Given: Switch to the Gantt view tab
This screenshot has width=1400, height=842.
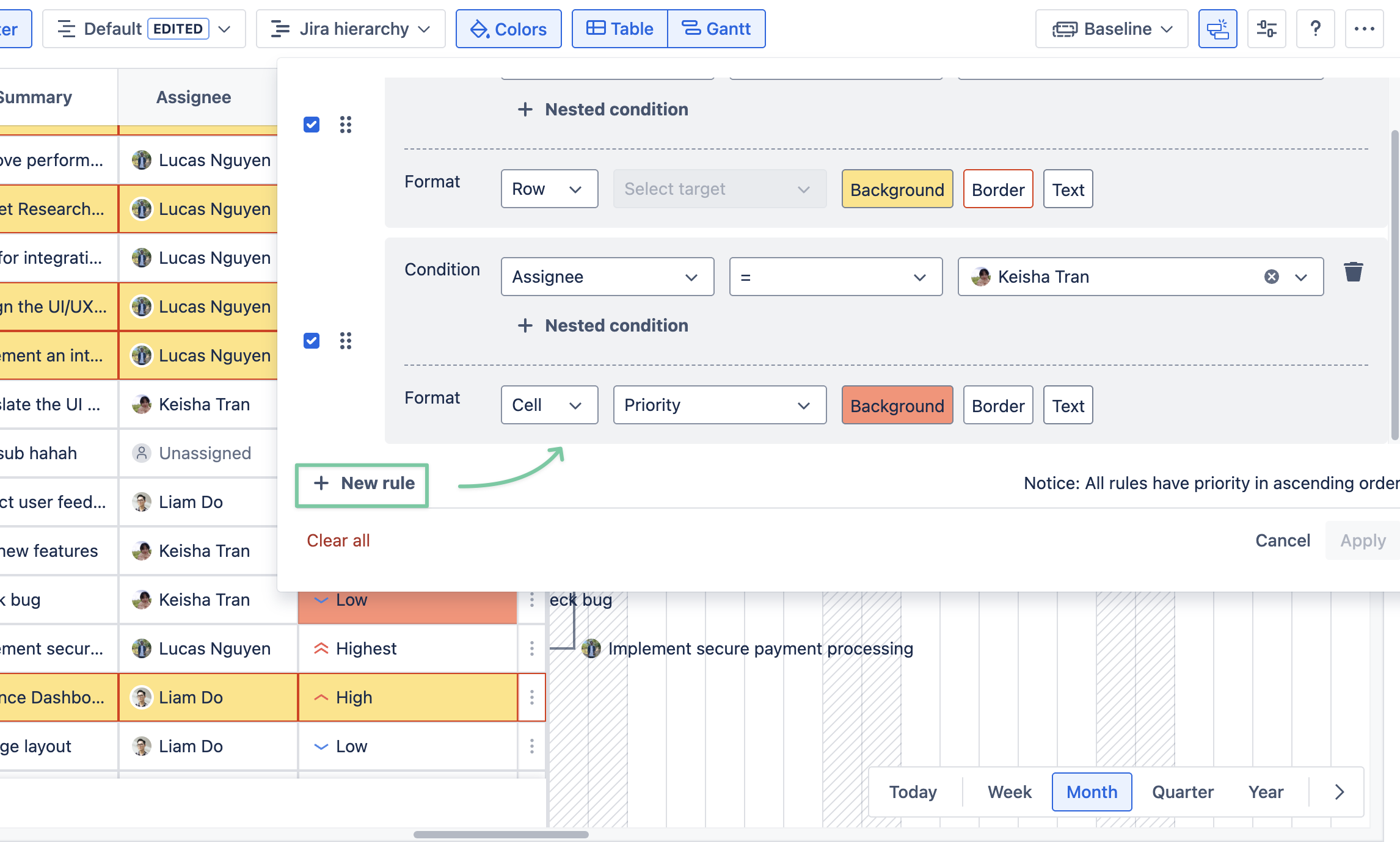Looking at the screenshot, I should point(716,29).
